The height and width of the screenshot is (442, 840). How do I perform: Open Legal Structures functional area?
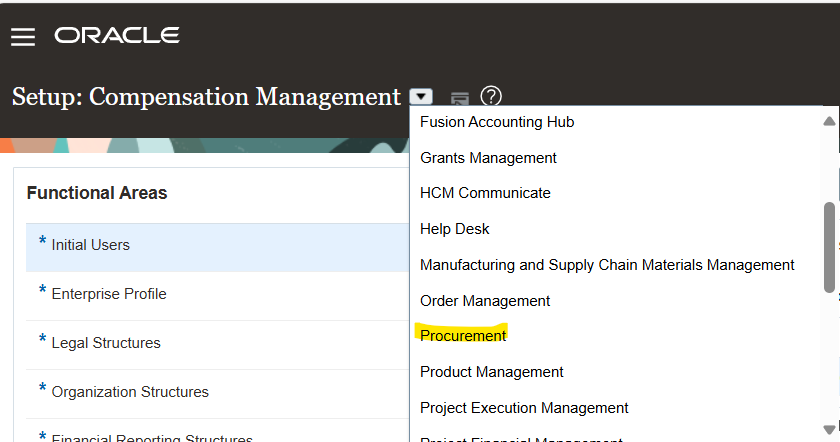[105, 343]
